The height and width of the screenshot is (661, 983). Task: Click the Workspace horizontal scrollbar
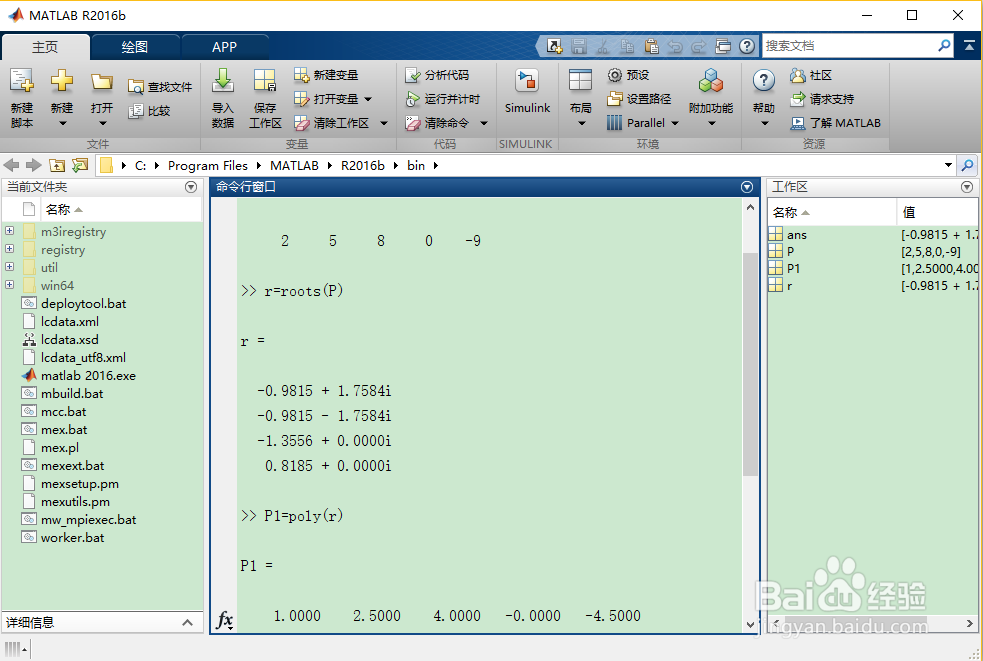[x=855, y=624]
